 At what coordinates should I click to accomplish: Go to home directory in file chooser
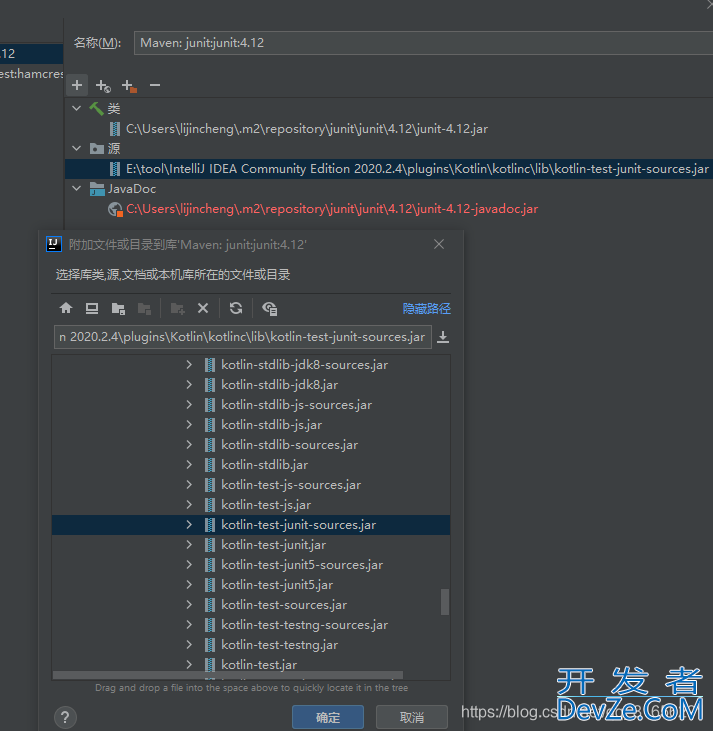[66, 308]
